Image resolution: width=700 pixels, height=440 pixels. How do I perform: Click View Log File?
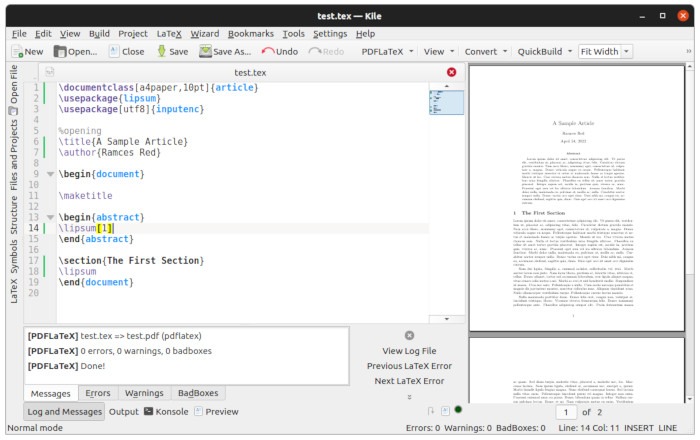pos(409,351)
